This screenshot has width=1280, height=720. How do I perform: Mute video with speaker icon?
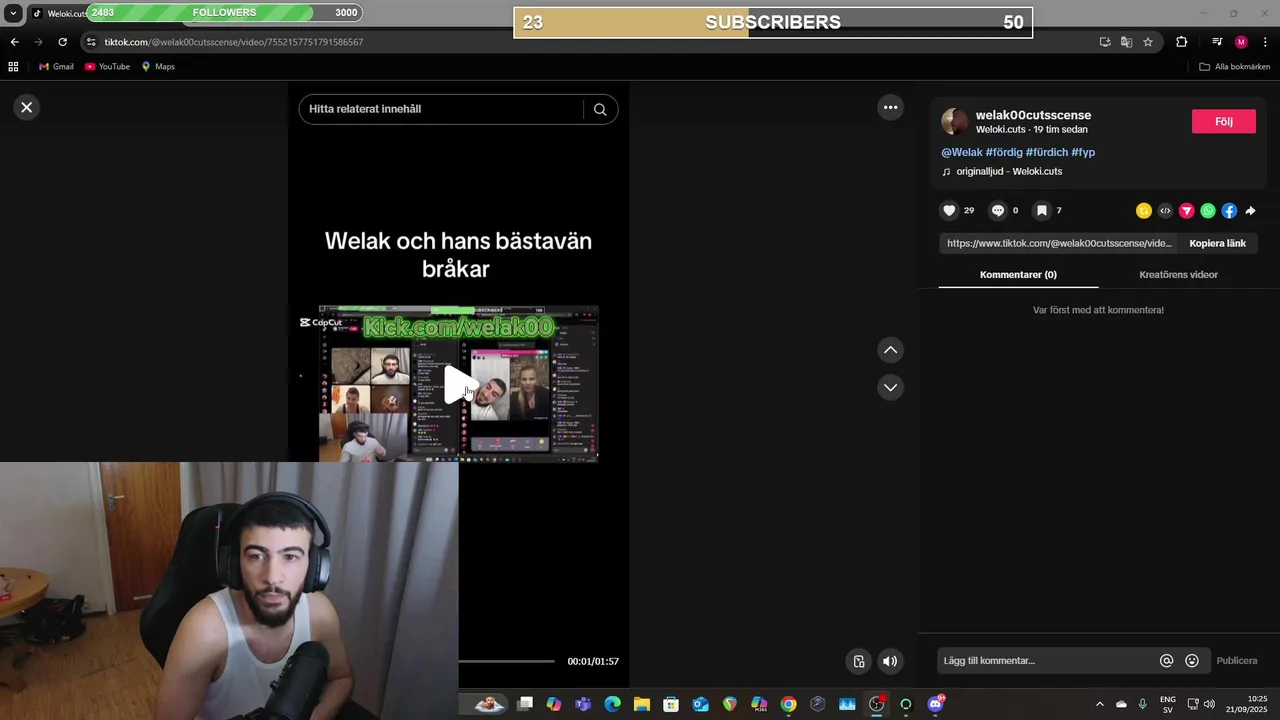(890, 661)
